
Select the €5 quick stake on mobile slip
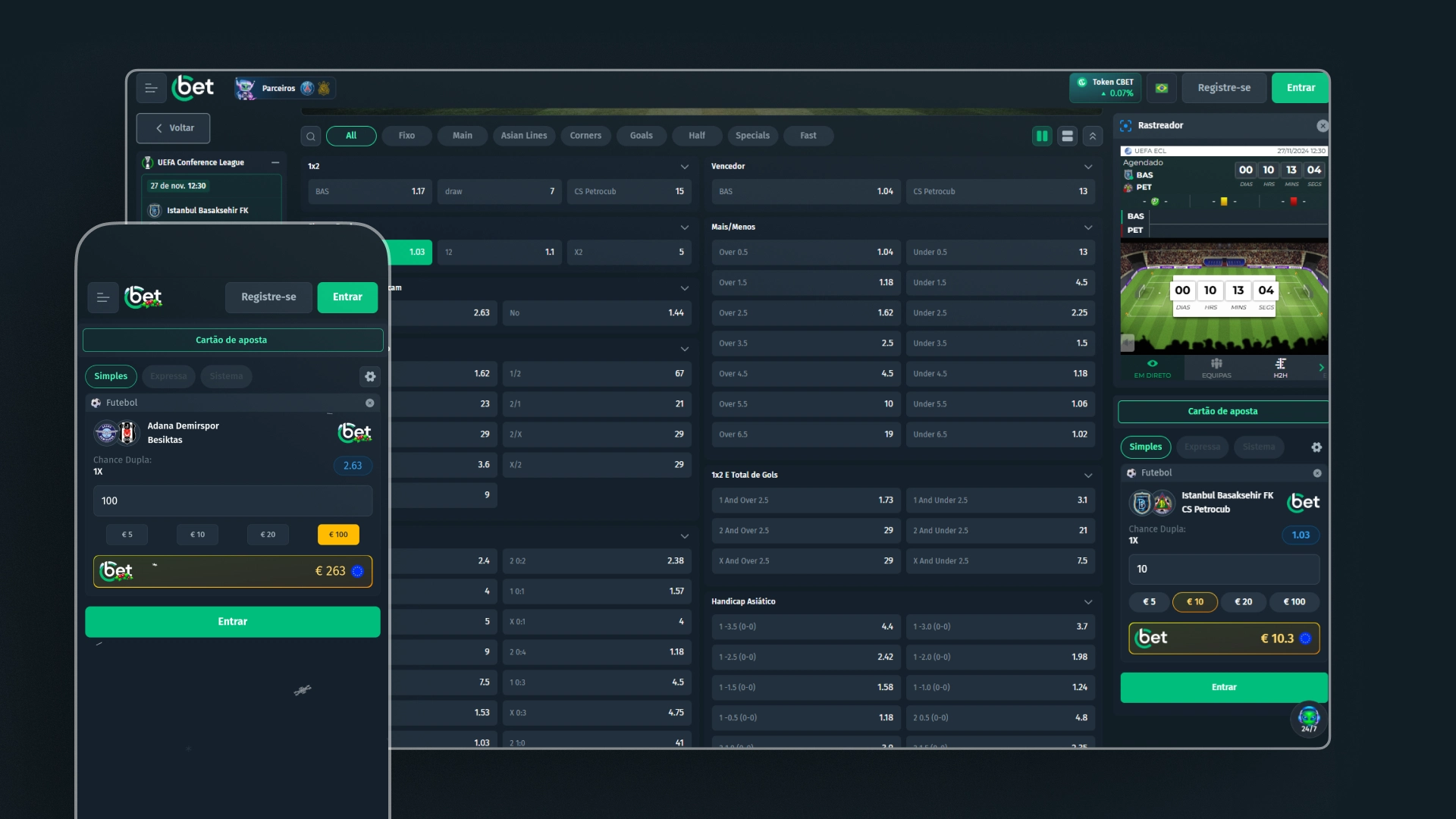pyautogui.click(x=127, y=535)
